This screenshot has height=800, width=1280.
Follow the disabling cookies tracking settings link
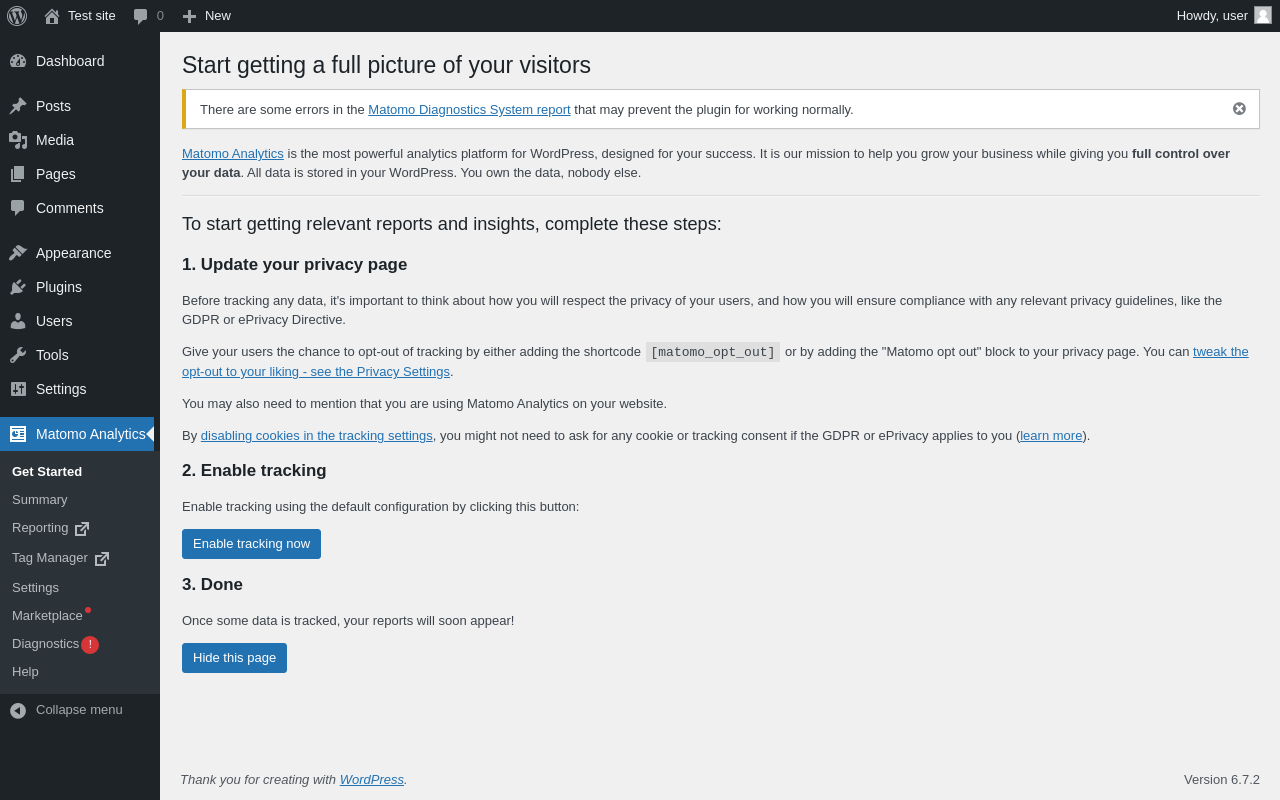tap(316, 436)
